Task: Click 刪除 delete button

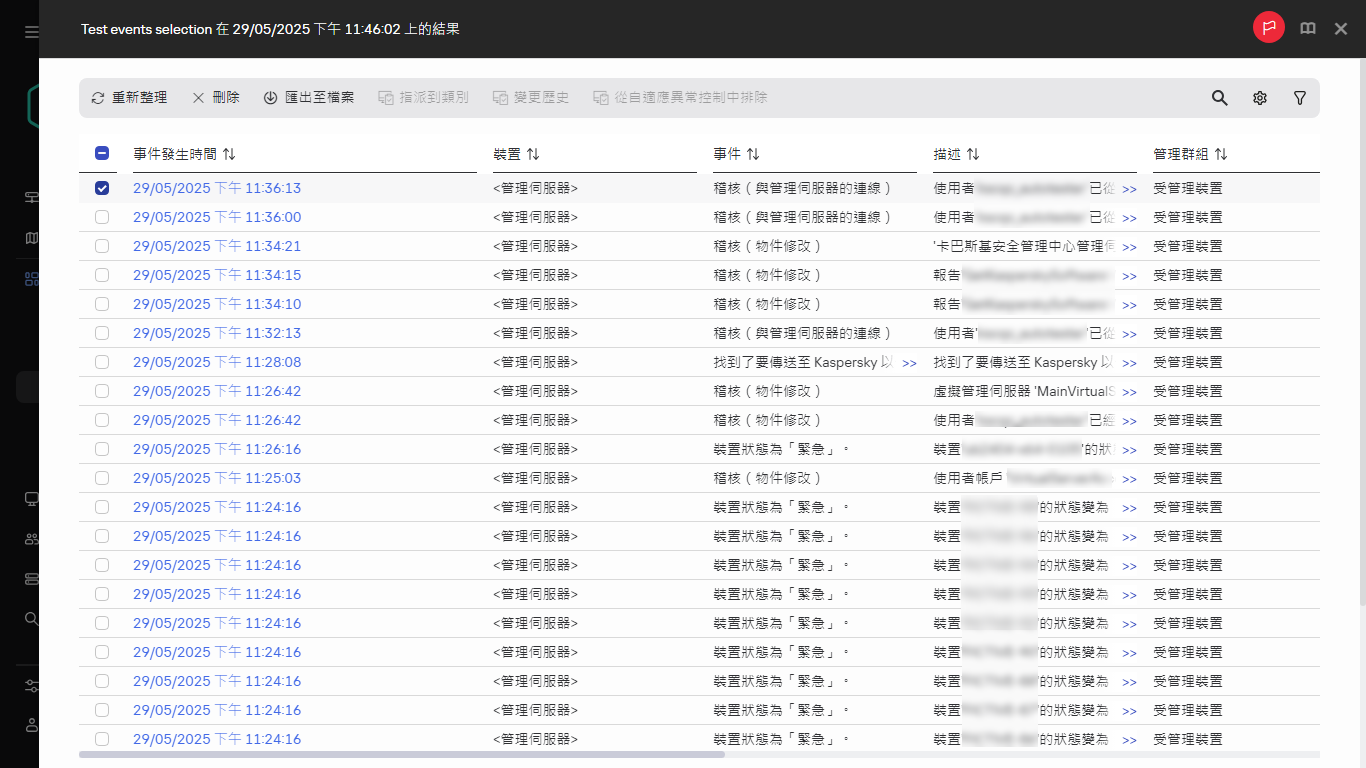Action: pos(216,98)
